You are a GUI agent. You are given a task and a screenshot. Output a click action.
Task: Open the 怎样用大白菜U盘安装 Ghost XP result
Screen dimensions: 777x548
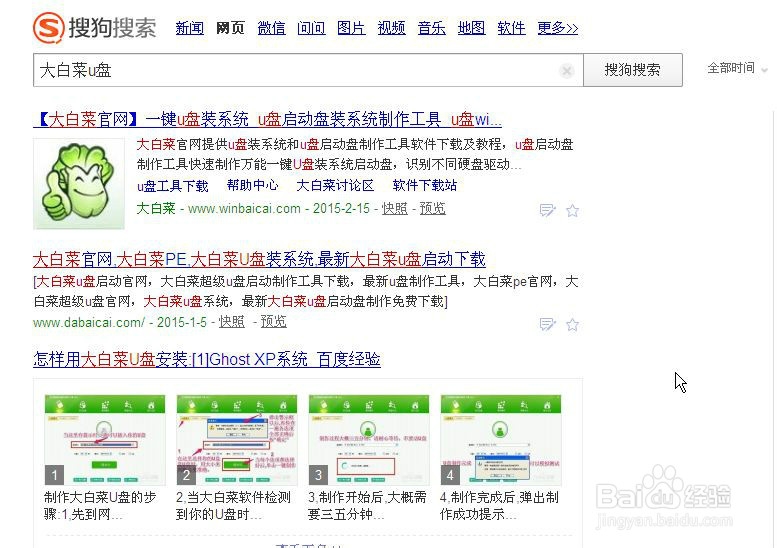(207, 359)
